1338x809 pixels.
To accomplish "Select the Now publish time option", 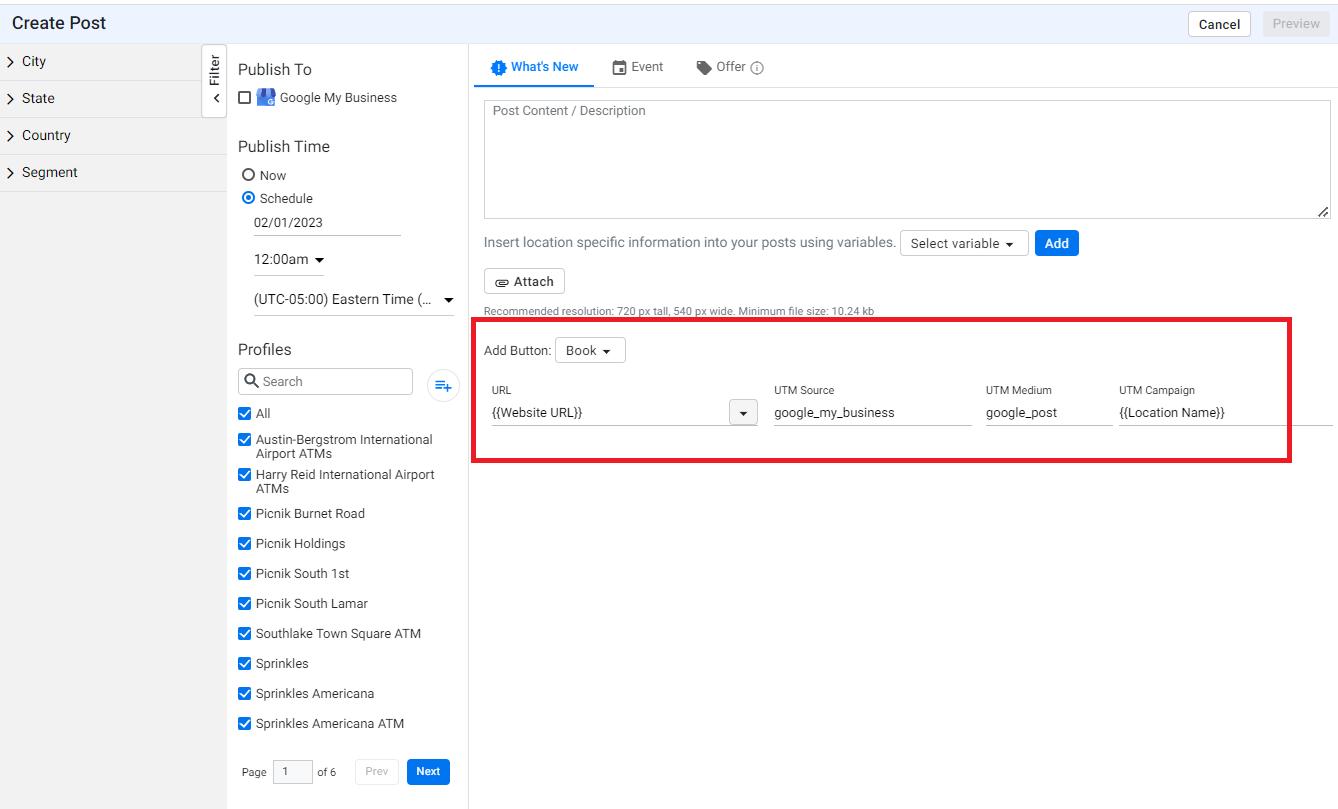I will click(x=248, y=175).
